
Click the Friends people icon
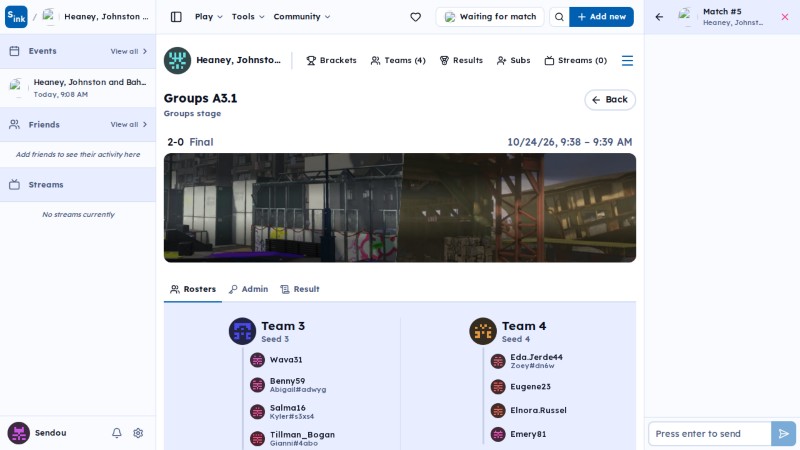coord(14,124)
